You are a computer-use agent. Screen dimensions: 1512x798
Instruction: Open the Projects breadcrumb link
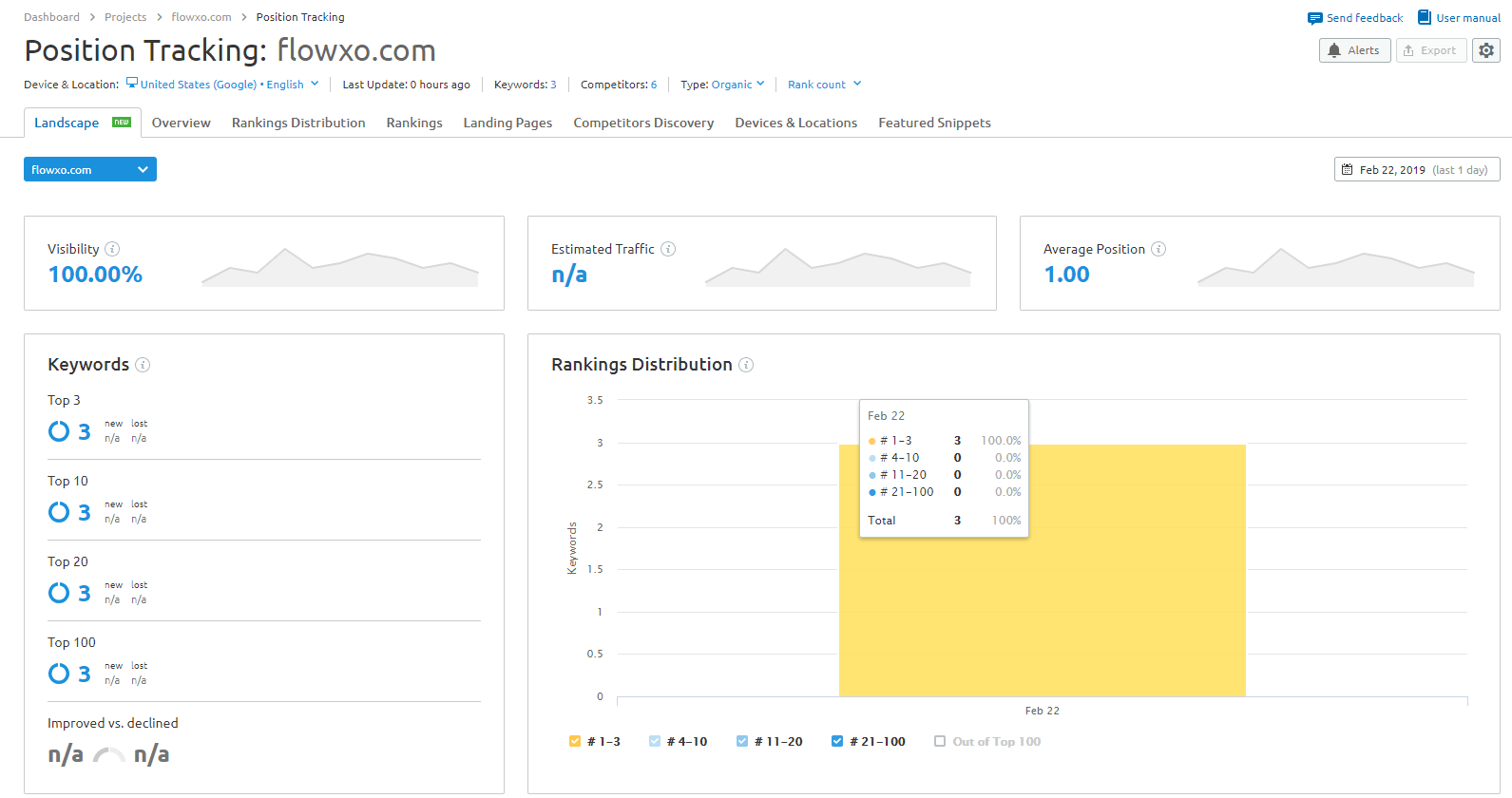[x=125, y=17]
